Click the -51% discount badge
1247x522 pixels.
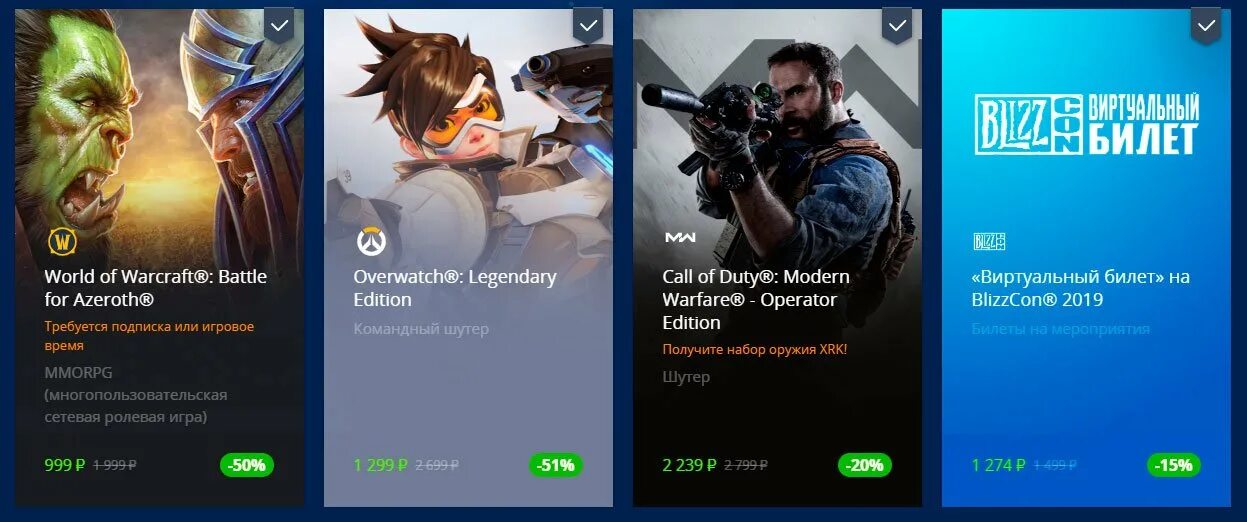tap(556, 464)
